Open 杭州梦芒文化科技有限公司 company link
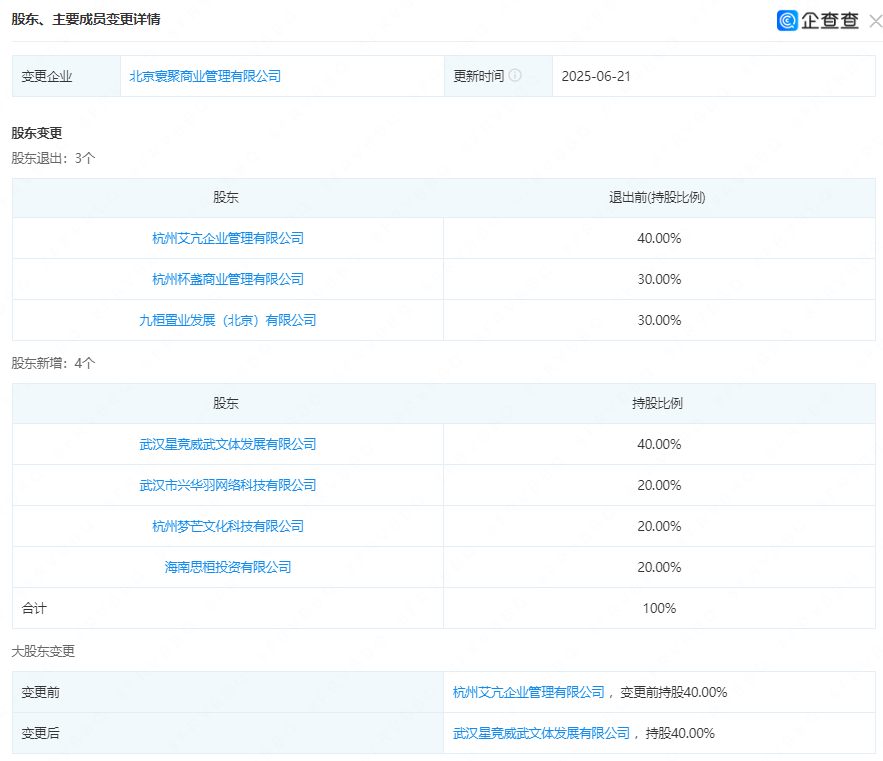 226,526
